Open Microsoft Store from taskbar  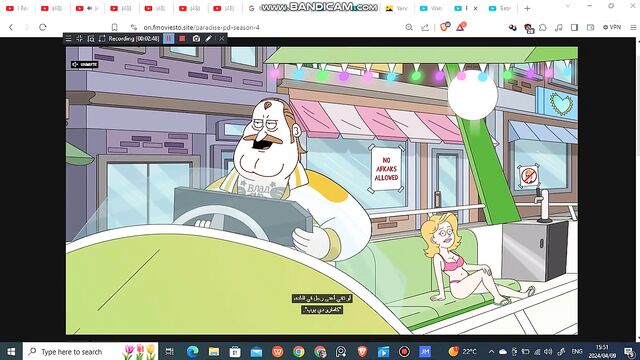pos(235,351)
